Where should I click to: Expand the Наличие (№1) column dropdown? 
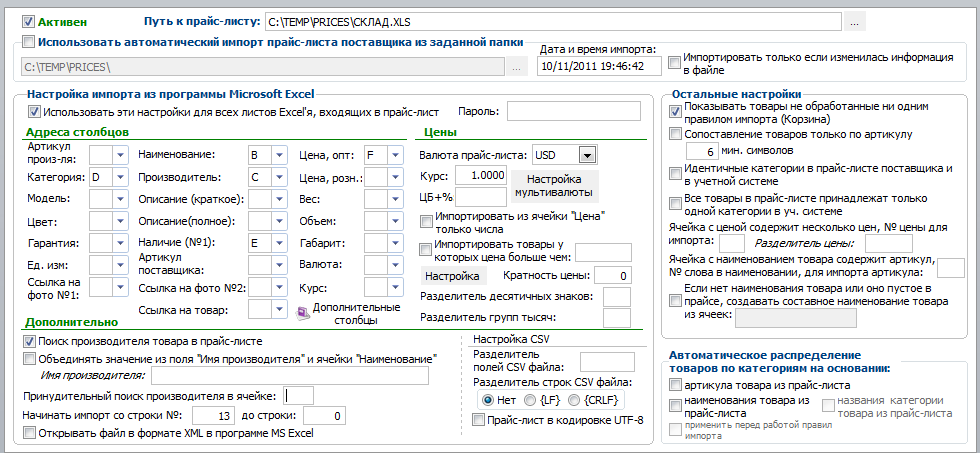pos(279,243)
